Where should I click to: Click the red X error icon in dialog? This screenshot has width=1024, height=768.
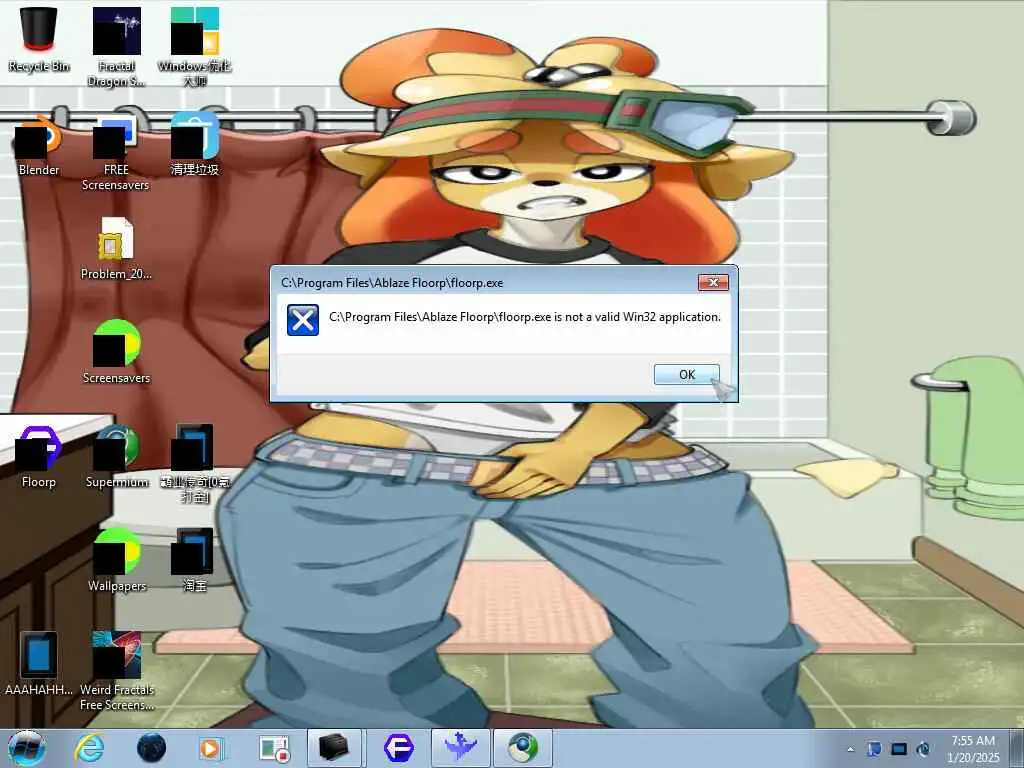303,320
